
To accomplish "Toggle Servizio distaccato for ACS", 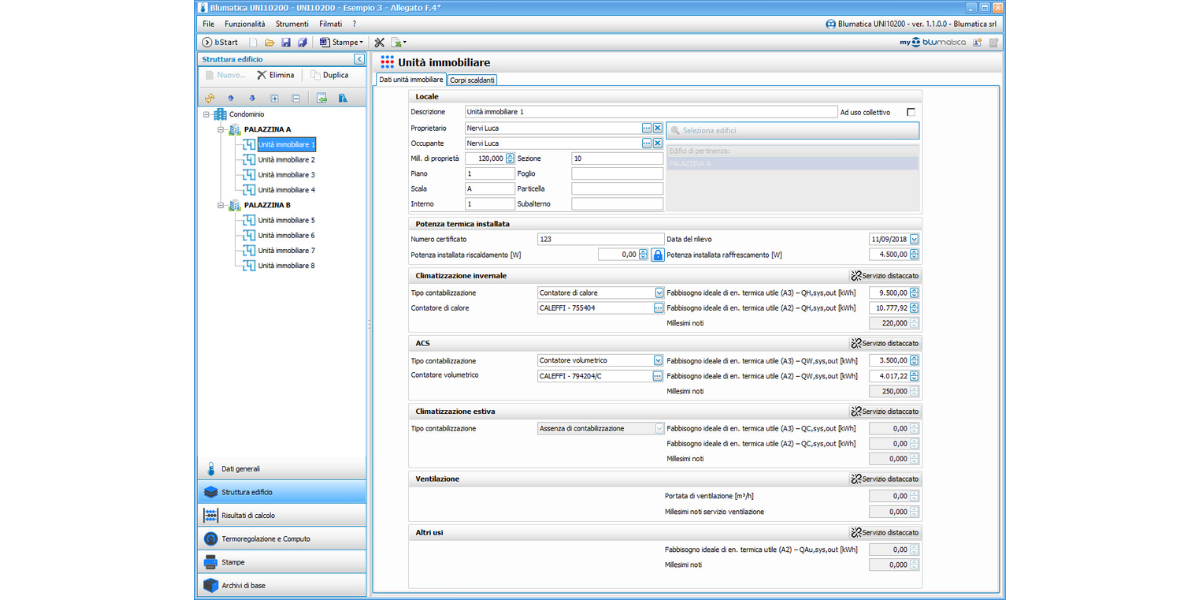I will point(885,343).
